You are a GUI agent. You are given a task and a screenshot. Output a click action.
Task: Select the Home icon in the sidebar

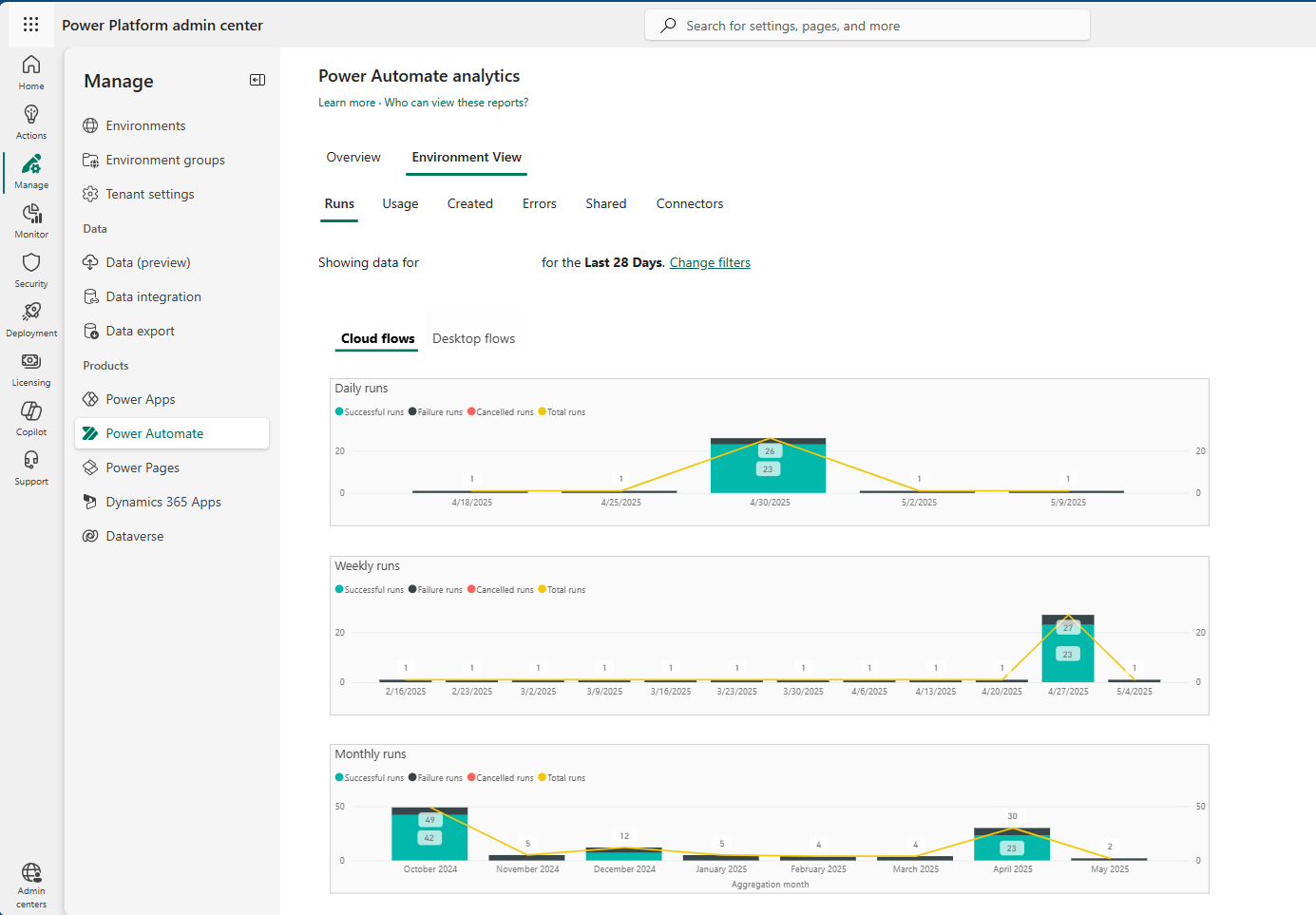click(x=31, y=71)
